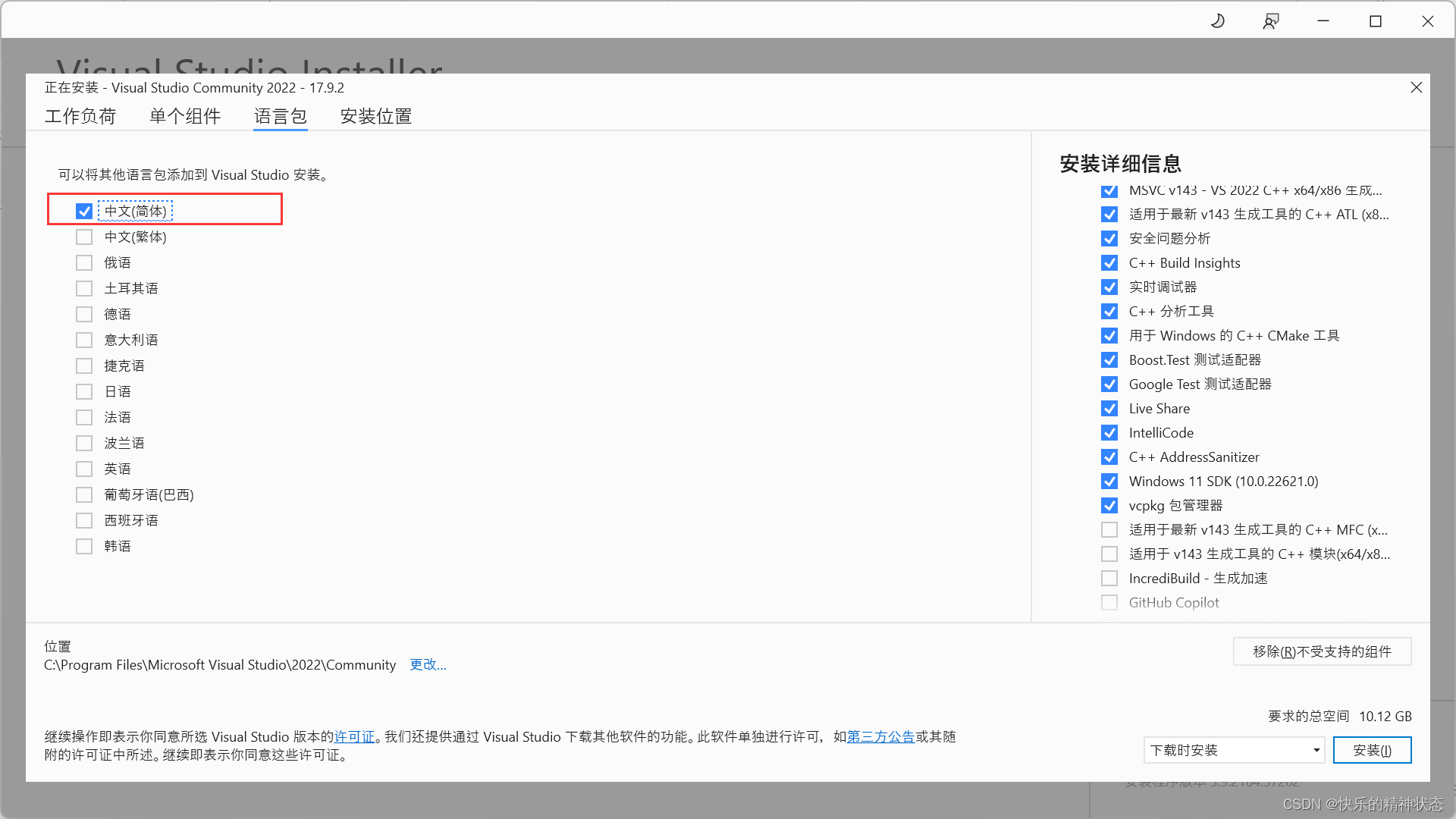Screen dimensions: 1456x819
Task: Enable 英语 language pack checkbox
Action: pyautogui.click(x=84, y=469)
